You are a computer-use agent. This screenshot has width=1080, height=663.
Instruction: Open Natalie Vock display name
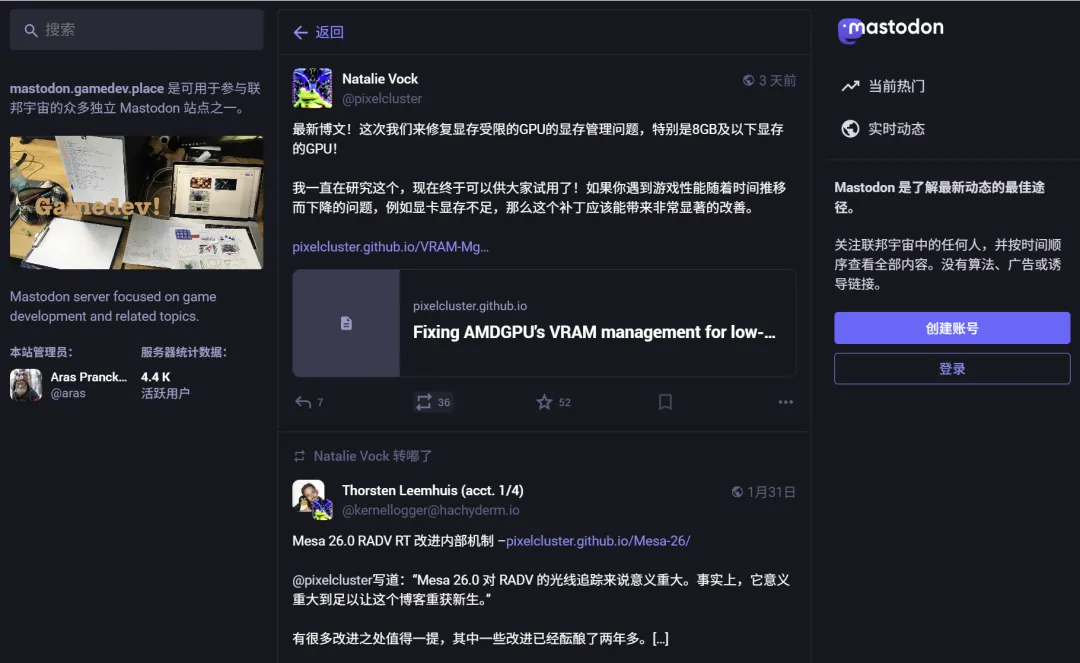pos(380,78)
